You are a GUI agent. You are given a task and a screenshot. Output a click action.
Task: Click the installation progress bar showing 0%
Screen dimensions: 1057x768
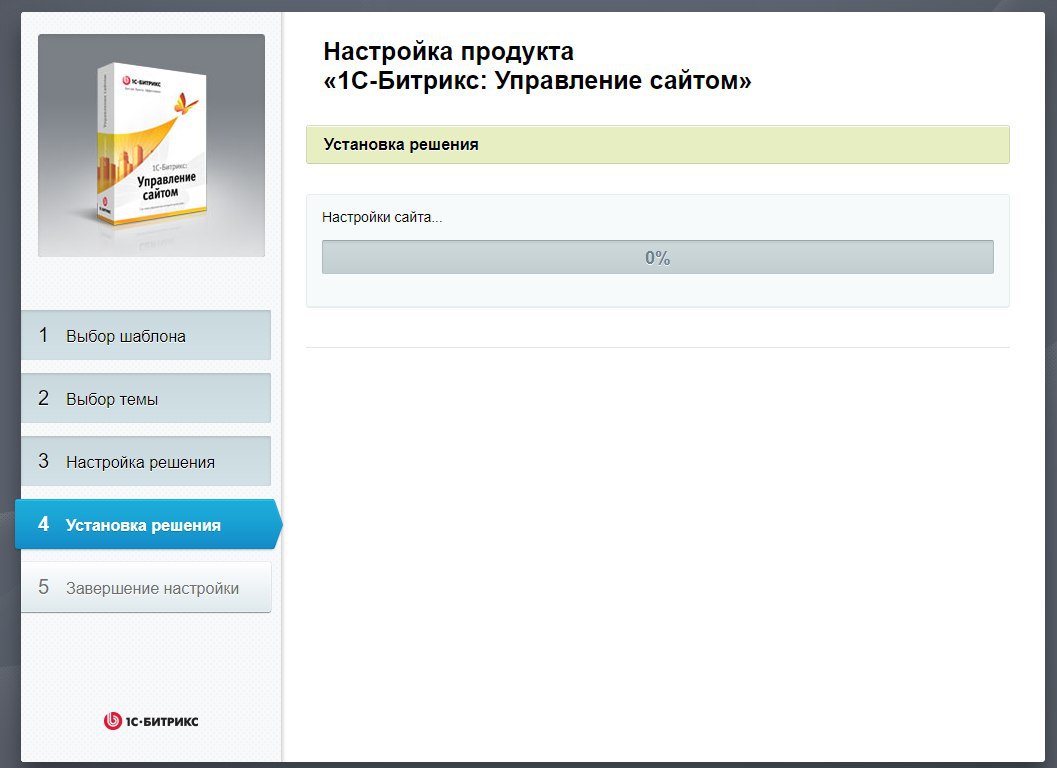(x=657, y=257)
